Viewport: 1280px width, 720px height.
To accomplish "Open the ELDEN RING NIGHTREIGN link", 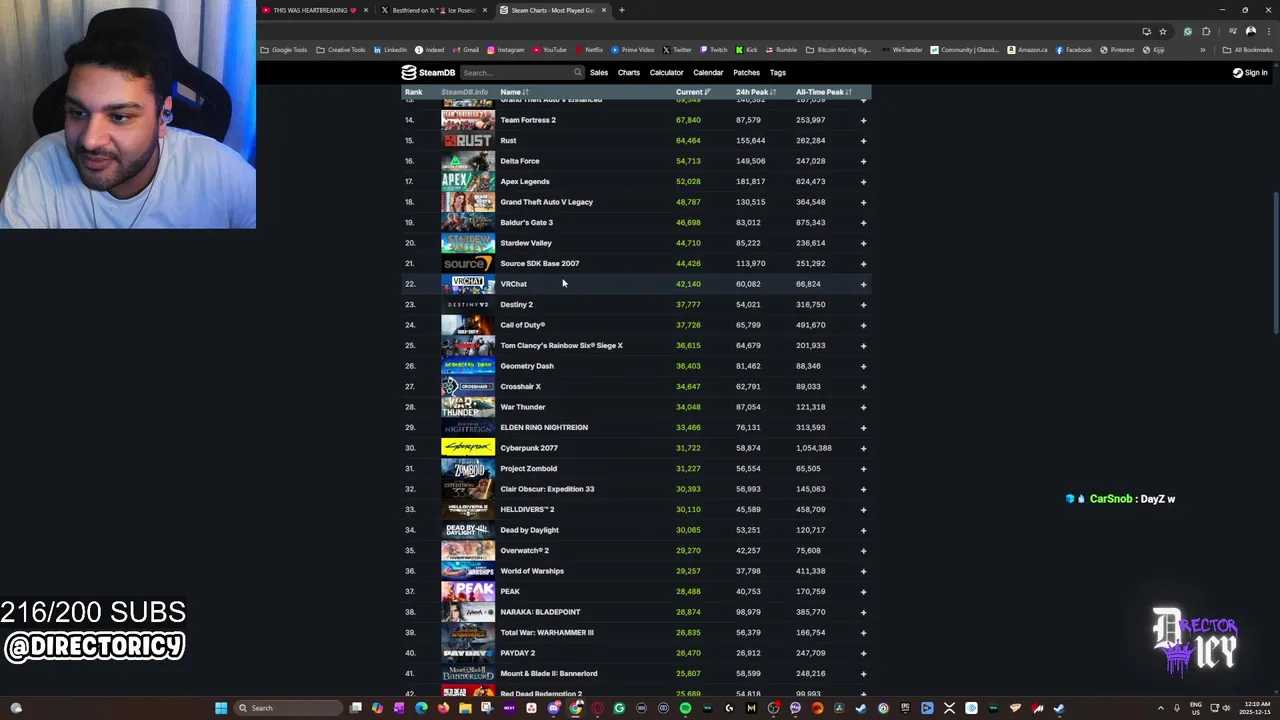I will 544,428.
